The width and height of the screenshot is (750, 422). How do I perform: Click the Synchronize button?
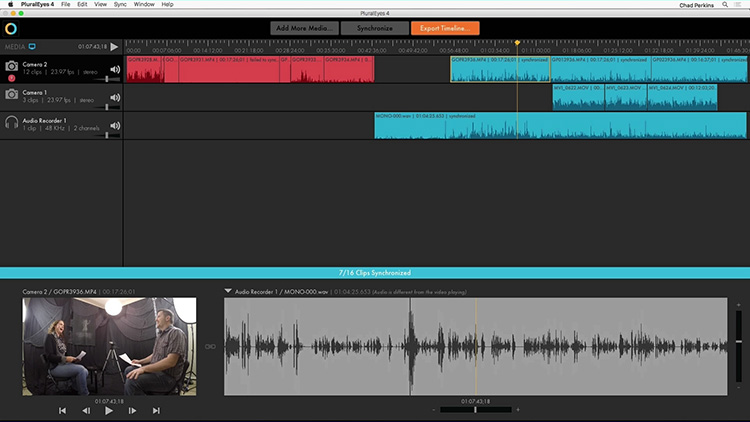point(375,28)
